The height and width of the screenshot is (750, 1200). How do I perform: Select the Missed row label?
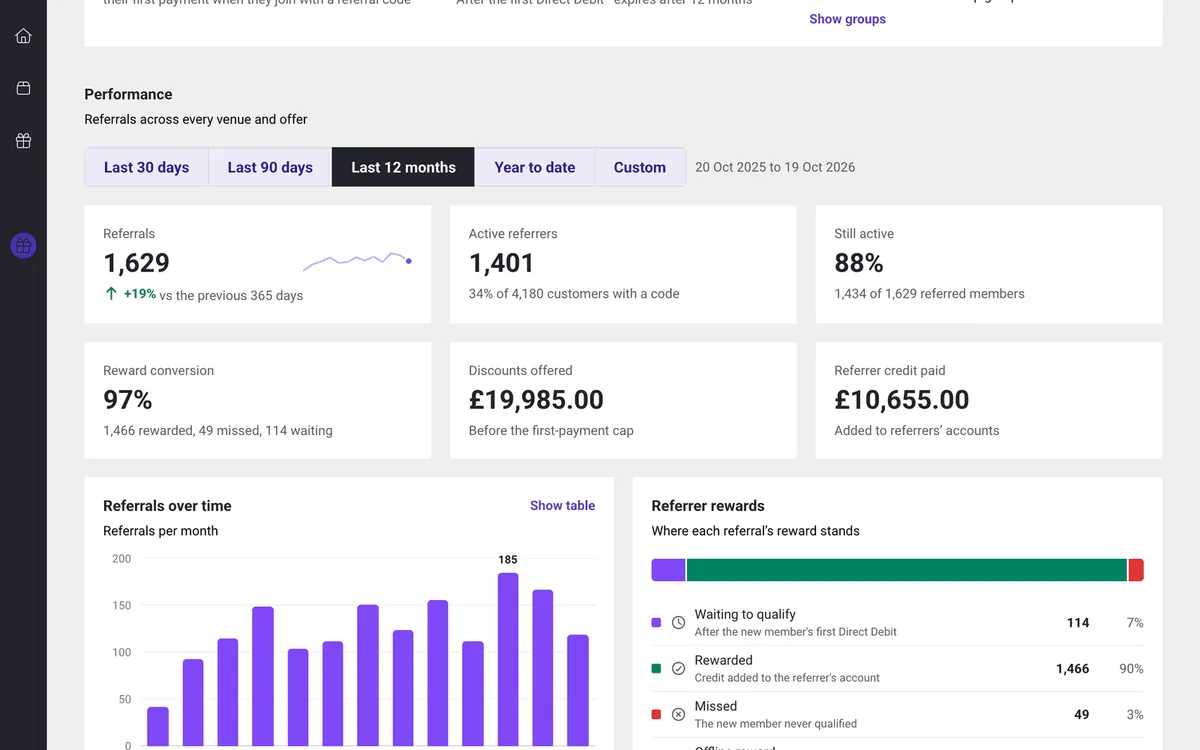[x=716, y=706]
